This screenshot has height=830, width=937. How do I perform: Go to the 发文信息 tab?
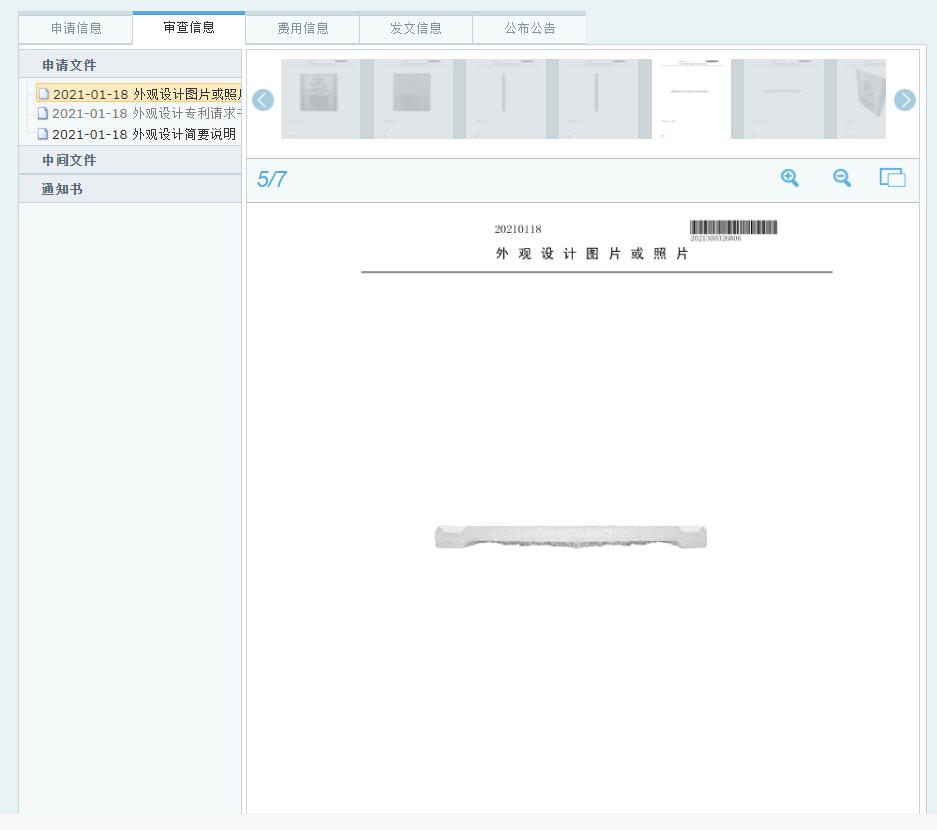(416, 28)
